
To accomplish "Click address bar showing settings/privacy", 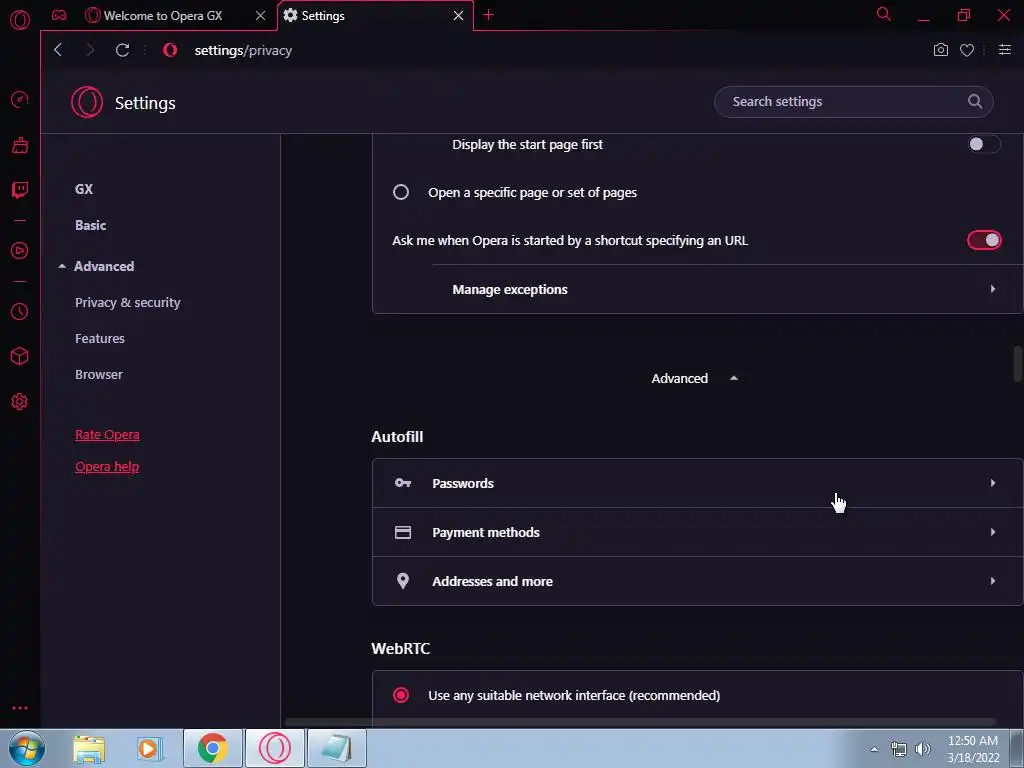I will pyautogui.click(x=243, y=50).
